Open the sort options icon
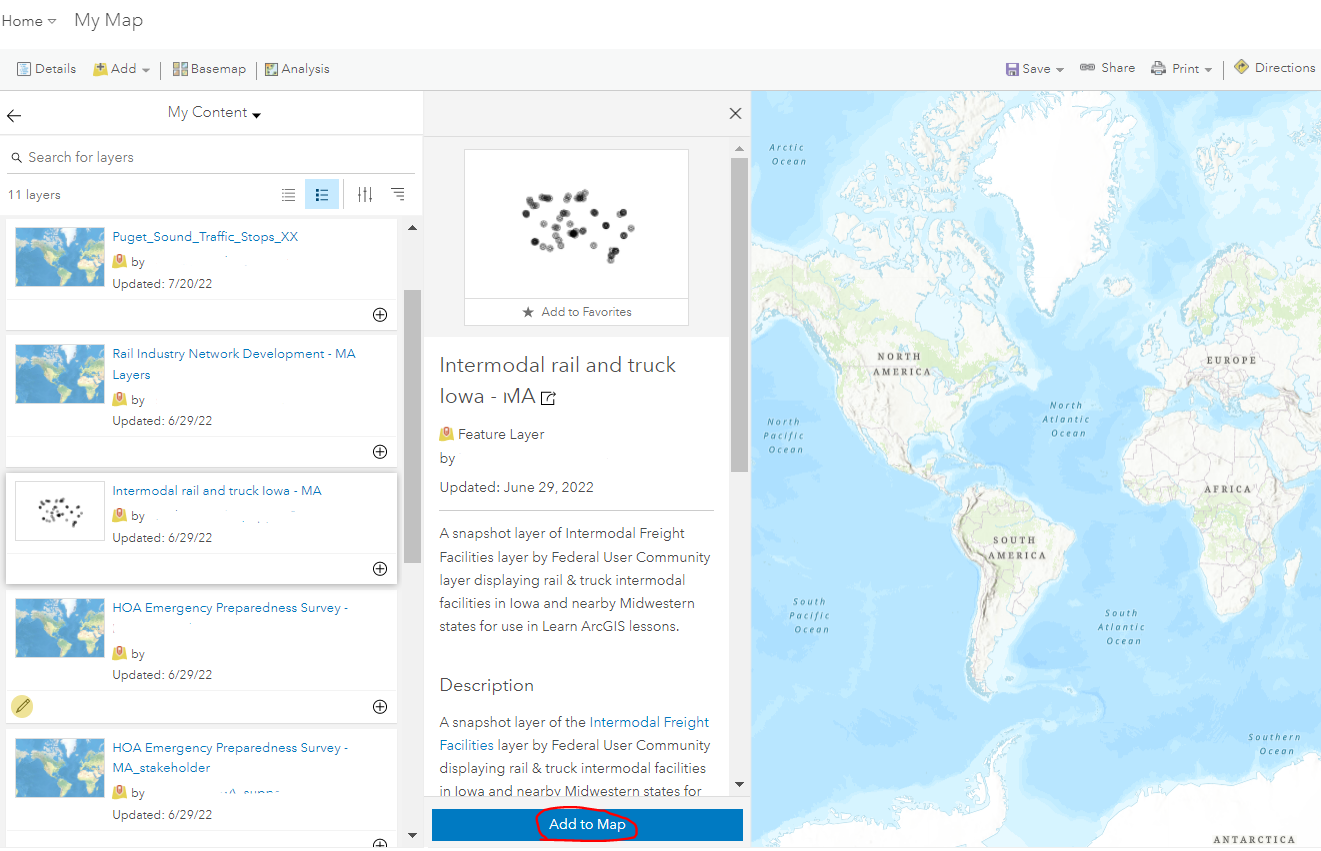The image size is (1321, 851). (397, 194)
